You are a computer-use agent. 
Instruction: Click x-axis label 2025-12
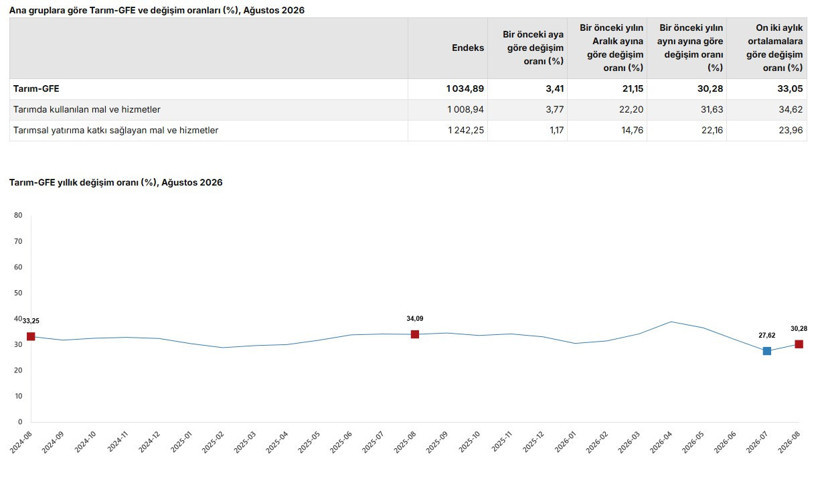click(533, 443)
